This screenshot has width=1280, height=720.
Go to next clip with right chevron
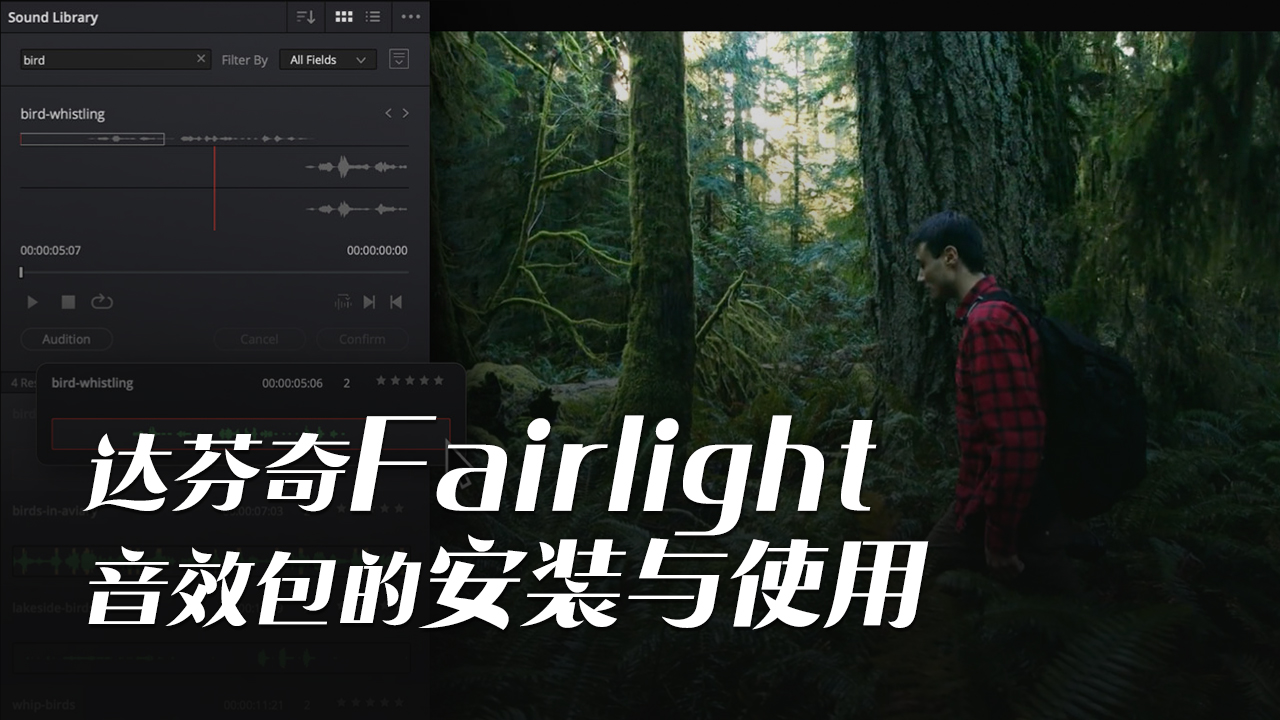click(405, 114)
